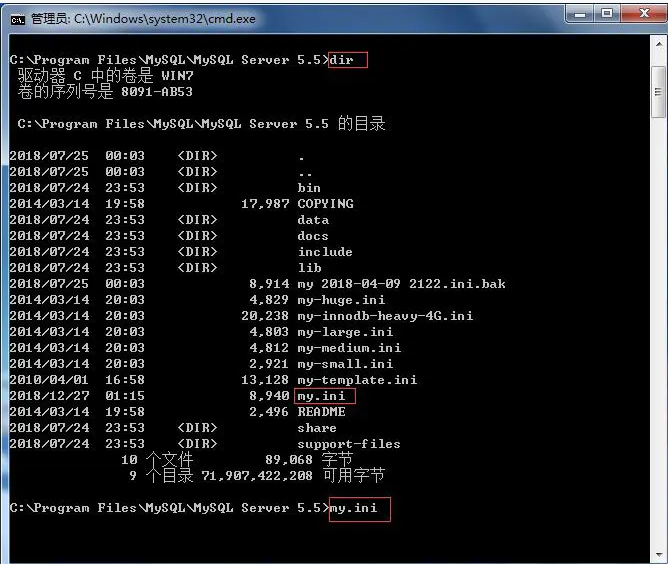Click the 'my-template.ini' file name
668x564 pixels.
357,380
